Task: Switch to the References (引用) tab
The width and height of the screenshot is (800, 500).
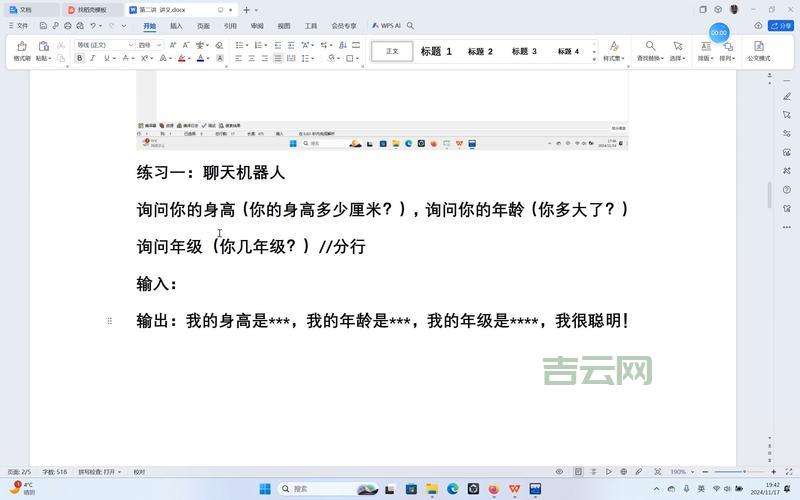Action: pos(230,26)
